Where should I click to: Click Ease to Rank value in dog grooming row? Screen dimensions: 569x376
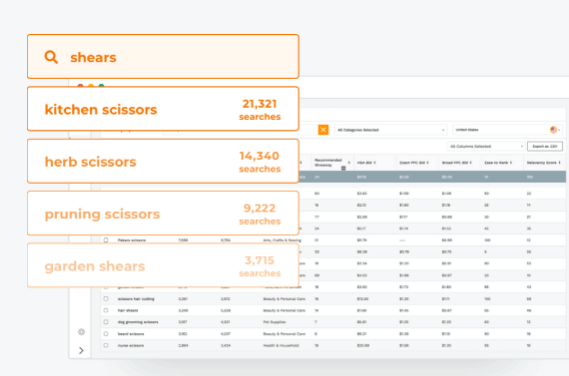[487, 322]
